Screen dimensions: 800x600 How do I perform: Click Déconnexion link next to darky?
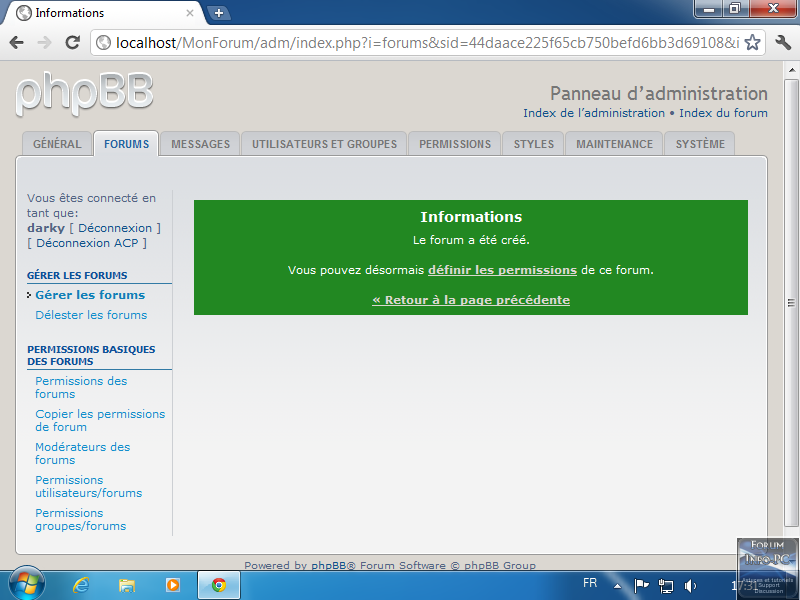(x=115, y=228)
